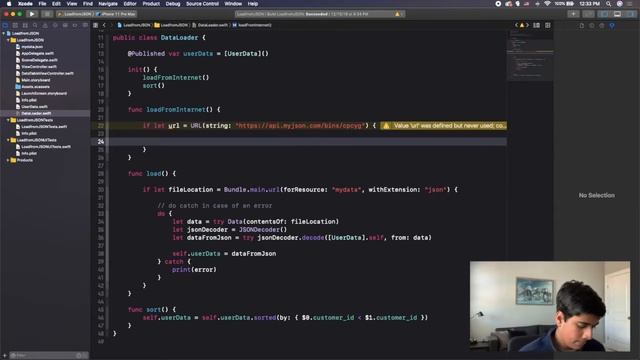This screenshot has width=640, height=360.
Task: Go back in editor history
Action: [104, 25]
